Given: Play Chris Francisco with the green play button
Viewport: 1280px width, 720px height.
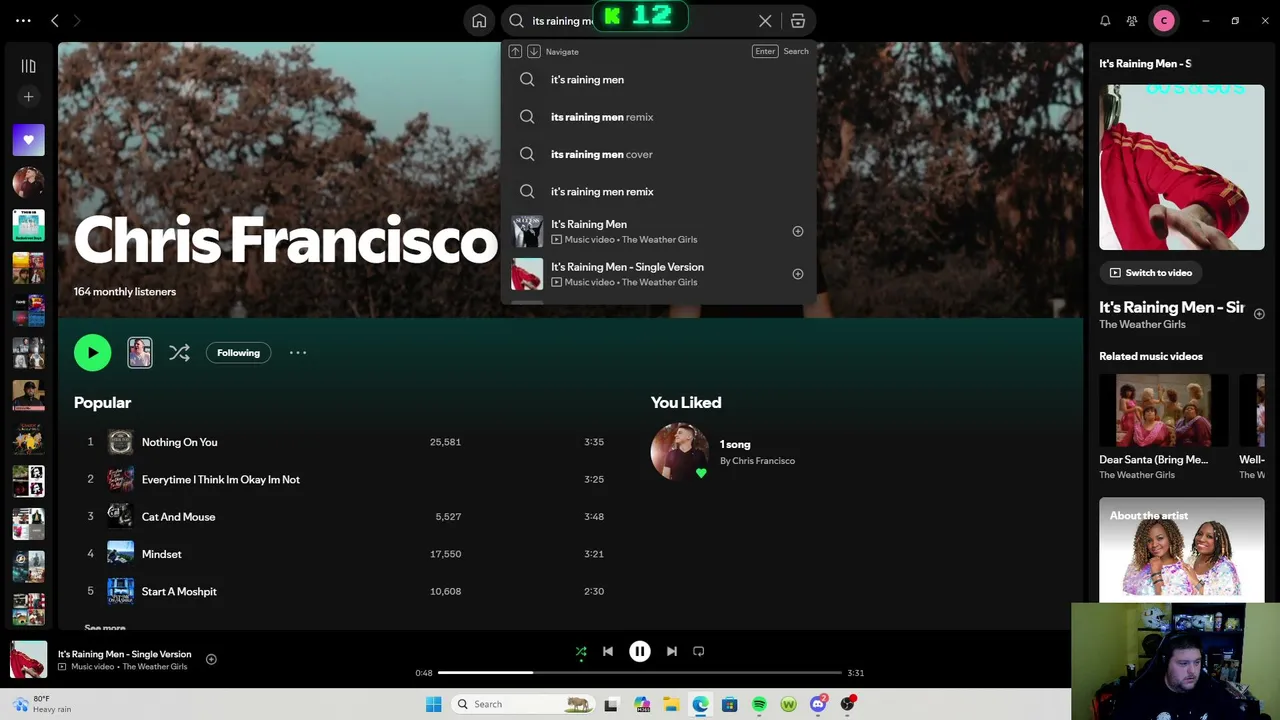Looking at the screenshot, I should 93,352.
